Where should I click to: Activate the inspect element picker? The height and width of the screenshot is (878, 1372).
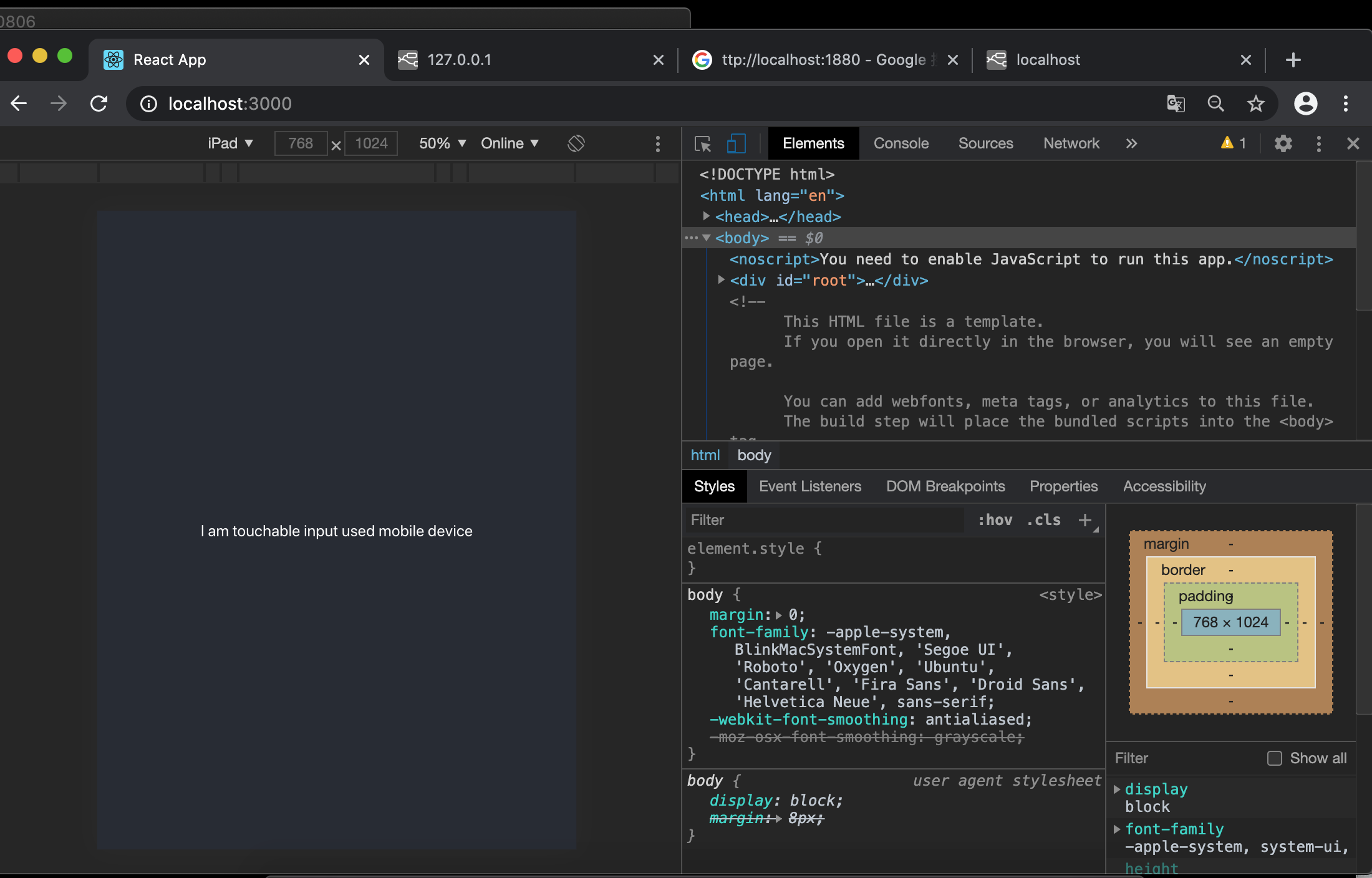tap(703, 144)
